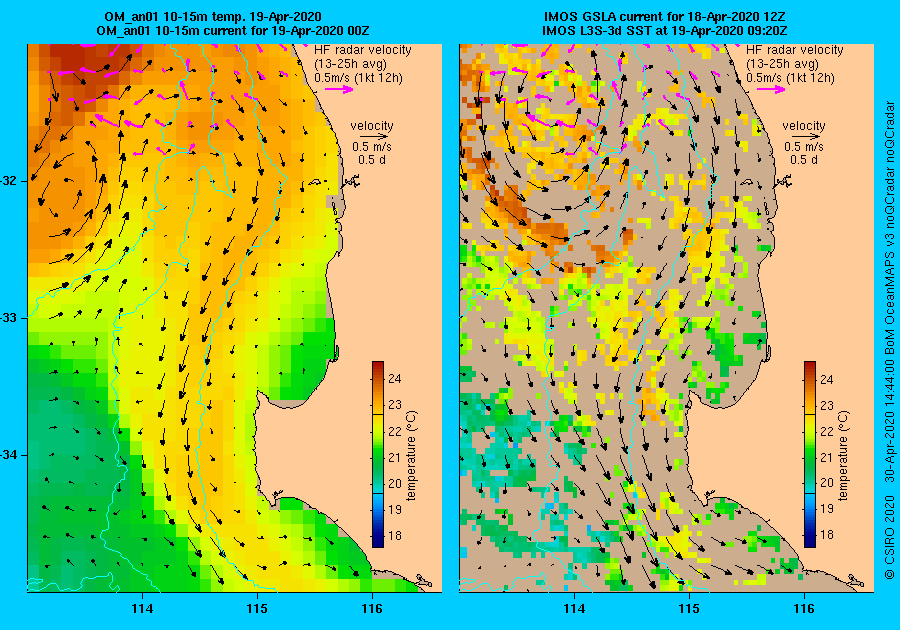The height and width of the screenshot is (630, 900).
Task: Click 'temperature (°C)' label on left color bar
Action: [412, 456]
